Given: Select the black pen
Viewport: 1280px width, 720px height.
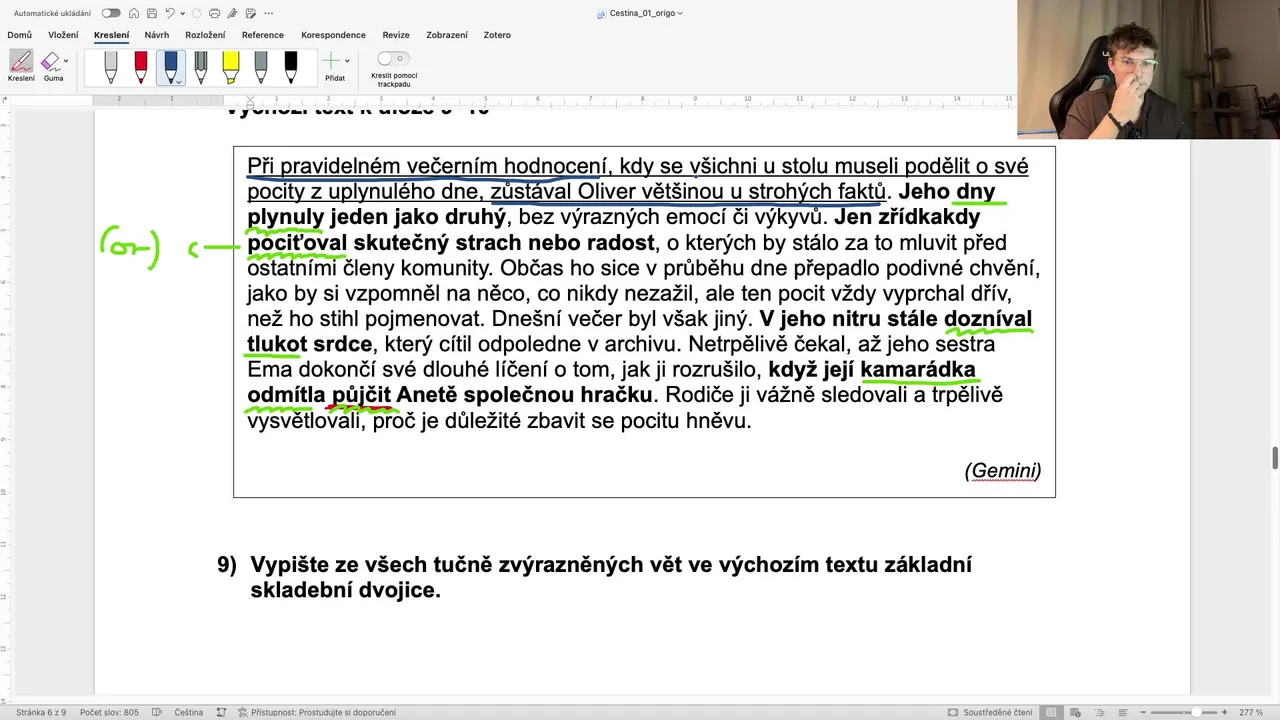Looking at the screenshot, I should [x=291, y=67].
